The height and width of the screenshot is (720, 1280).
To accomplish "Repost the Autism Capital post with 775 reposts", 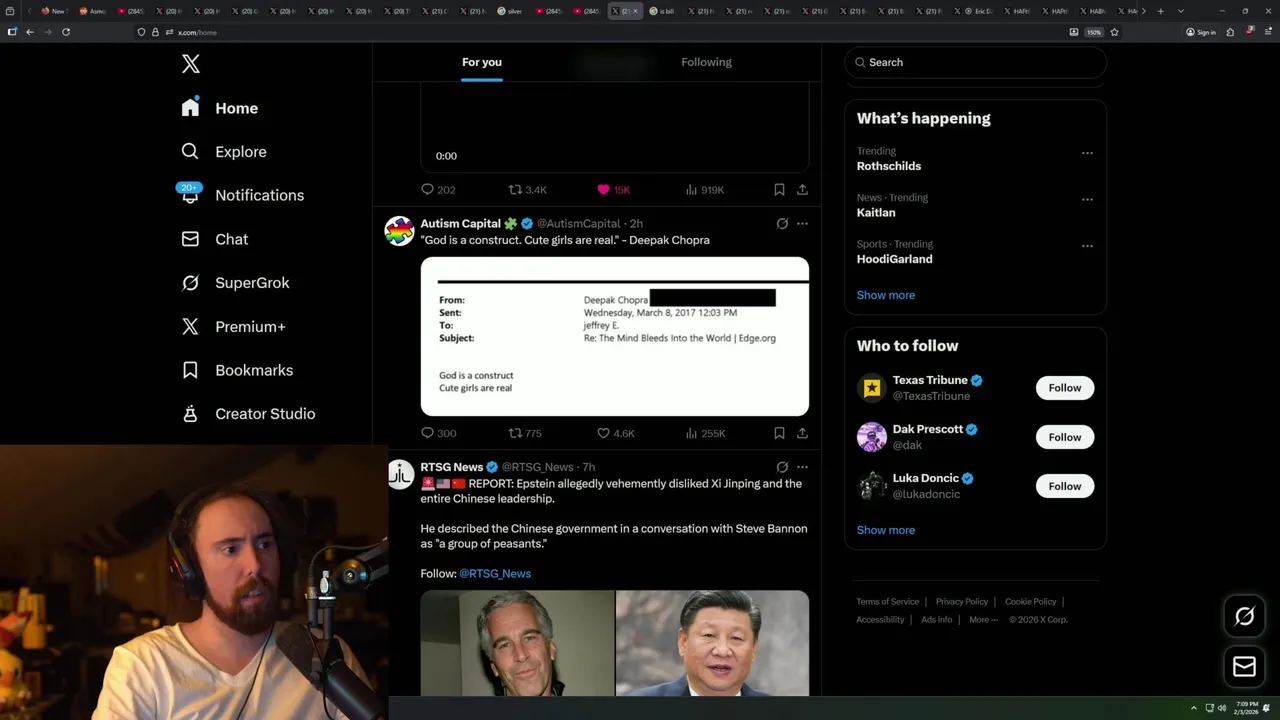I will coord(525,433).
